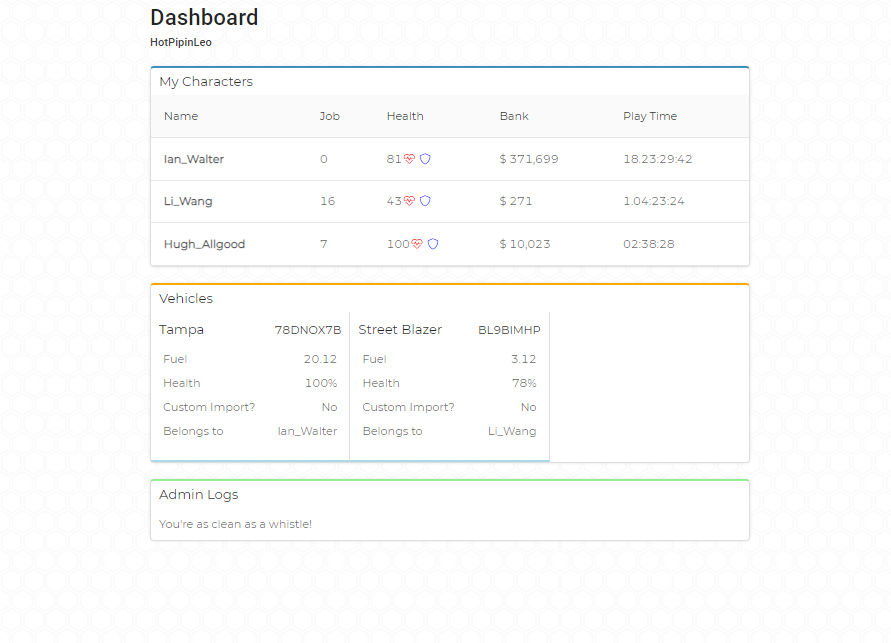
Task: Click the Play Time column header
Action: point(650,116)
